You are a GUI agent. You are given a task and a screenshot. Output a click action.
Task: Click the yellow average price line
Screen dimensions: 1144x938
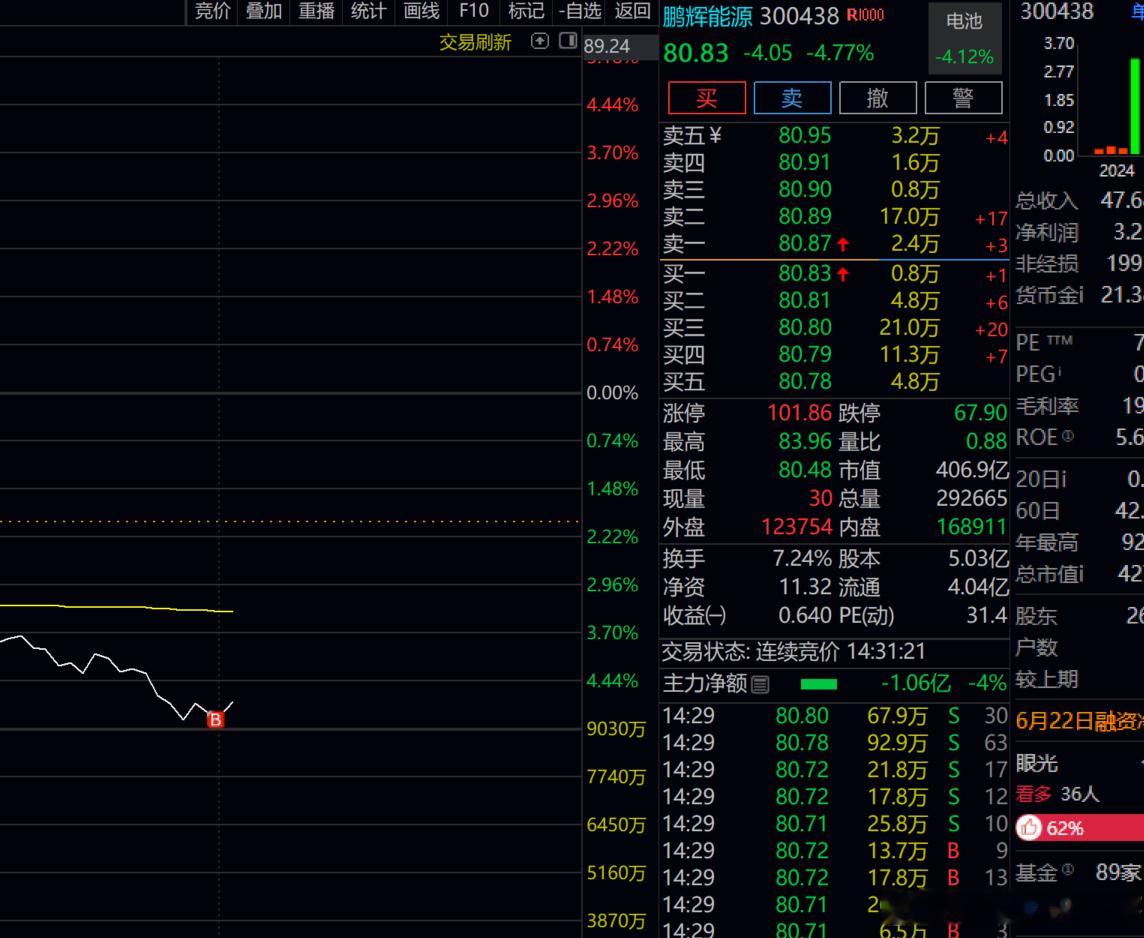(x=117, y=608)
